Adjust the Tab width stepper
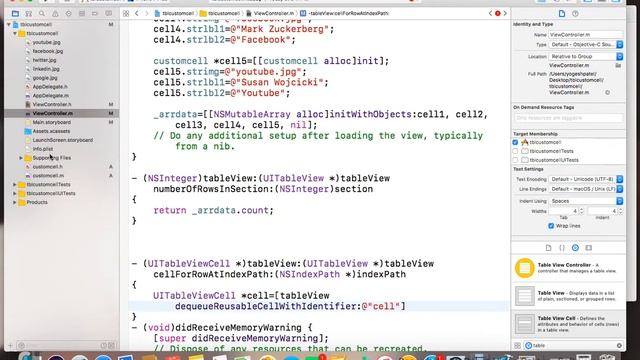This screenshot has height=360, width=640. point(581,211)
